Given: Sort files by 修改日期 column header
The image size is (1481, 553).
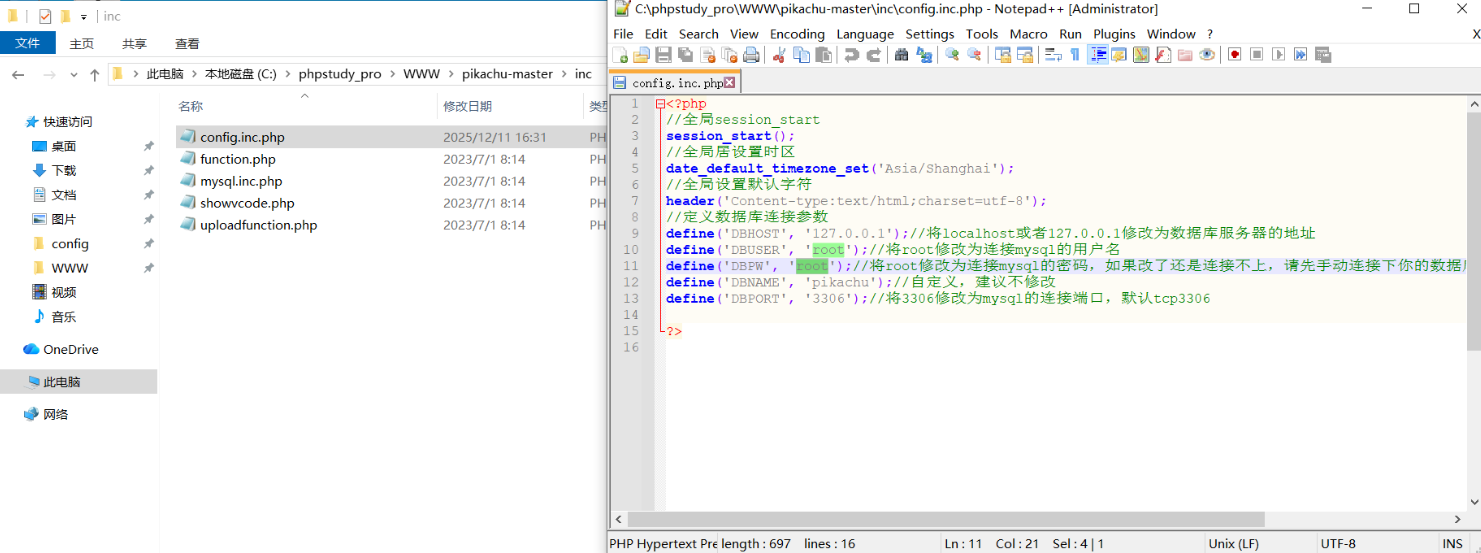Looking at the screenshot, I should click(x=467, y=106).
